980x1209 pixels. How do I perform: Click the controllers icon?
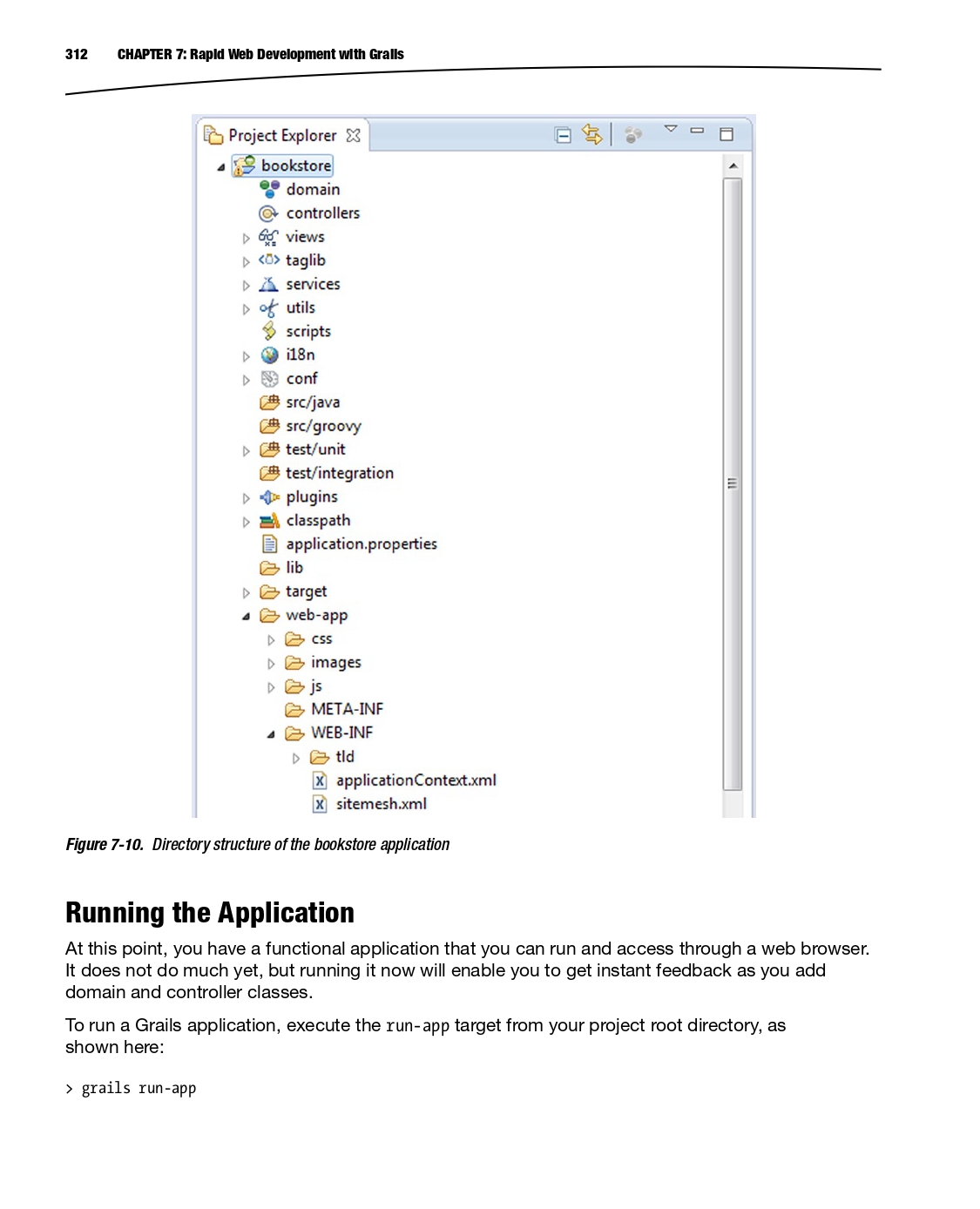tap(268, 213)
